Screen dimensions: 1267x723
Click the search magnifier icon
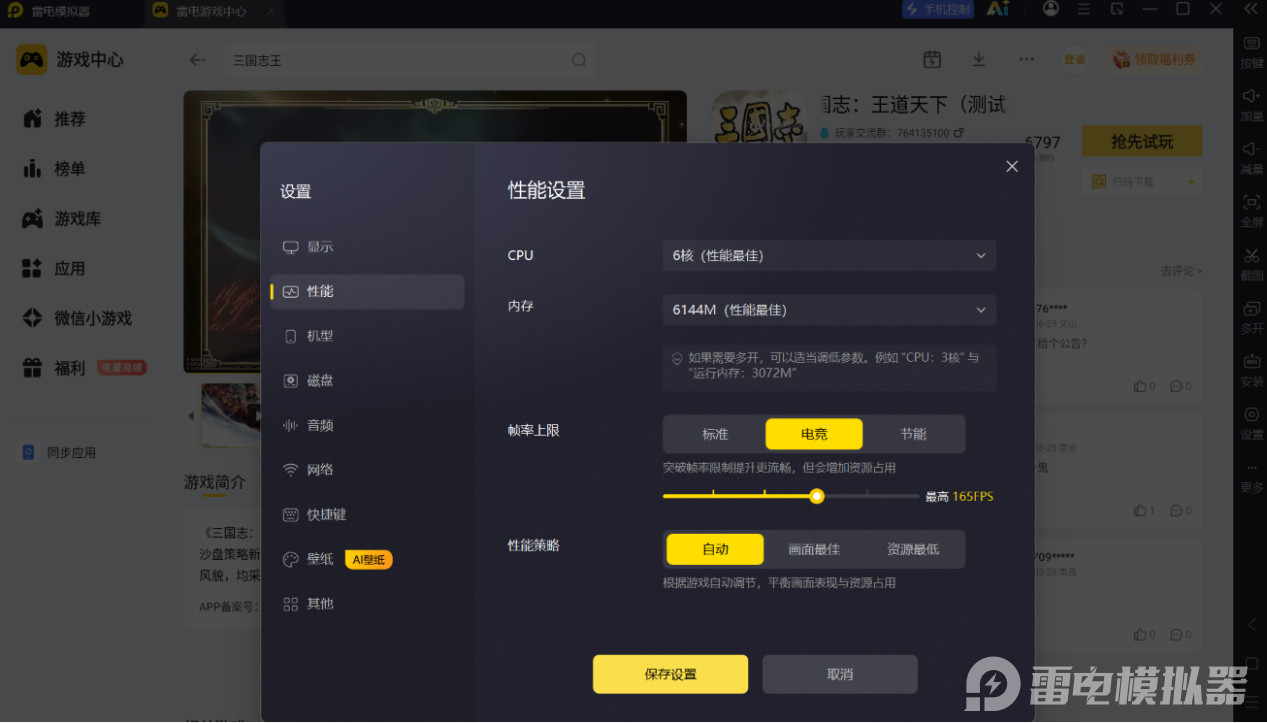[579, 60]
